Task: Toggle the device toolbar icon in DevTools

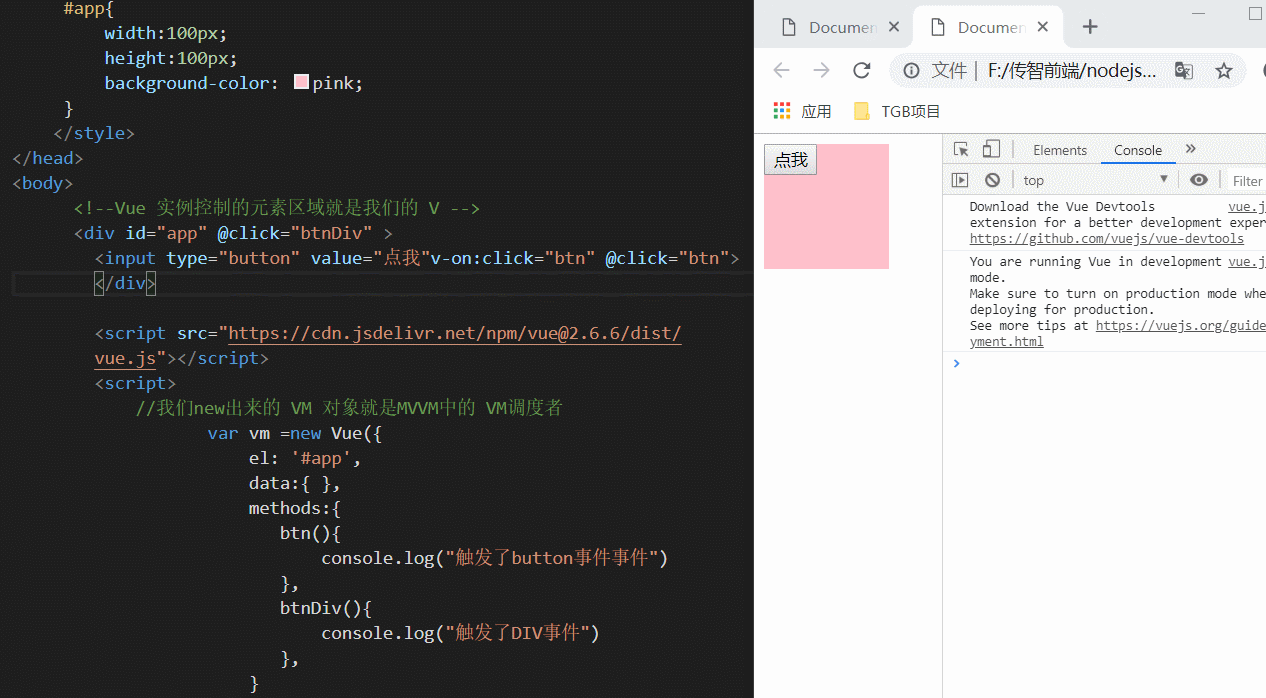Action: [991, 149]
